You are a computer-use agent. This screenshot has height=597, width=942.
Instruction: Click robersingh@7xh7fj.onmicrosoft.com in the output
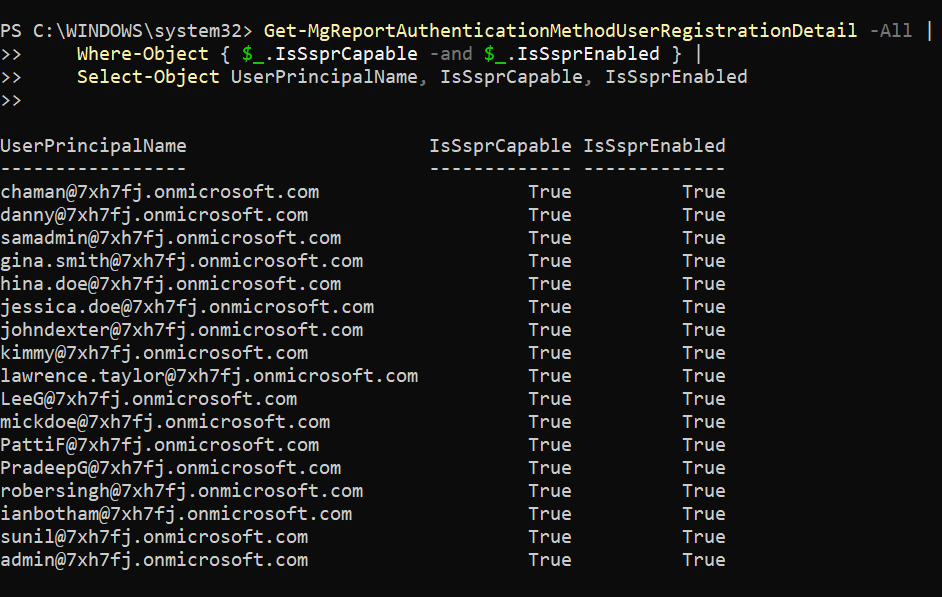pos(181,491)
